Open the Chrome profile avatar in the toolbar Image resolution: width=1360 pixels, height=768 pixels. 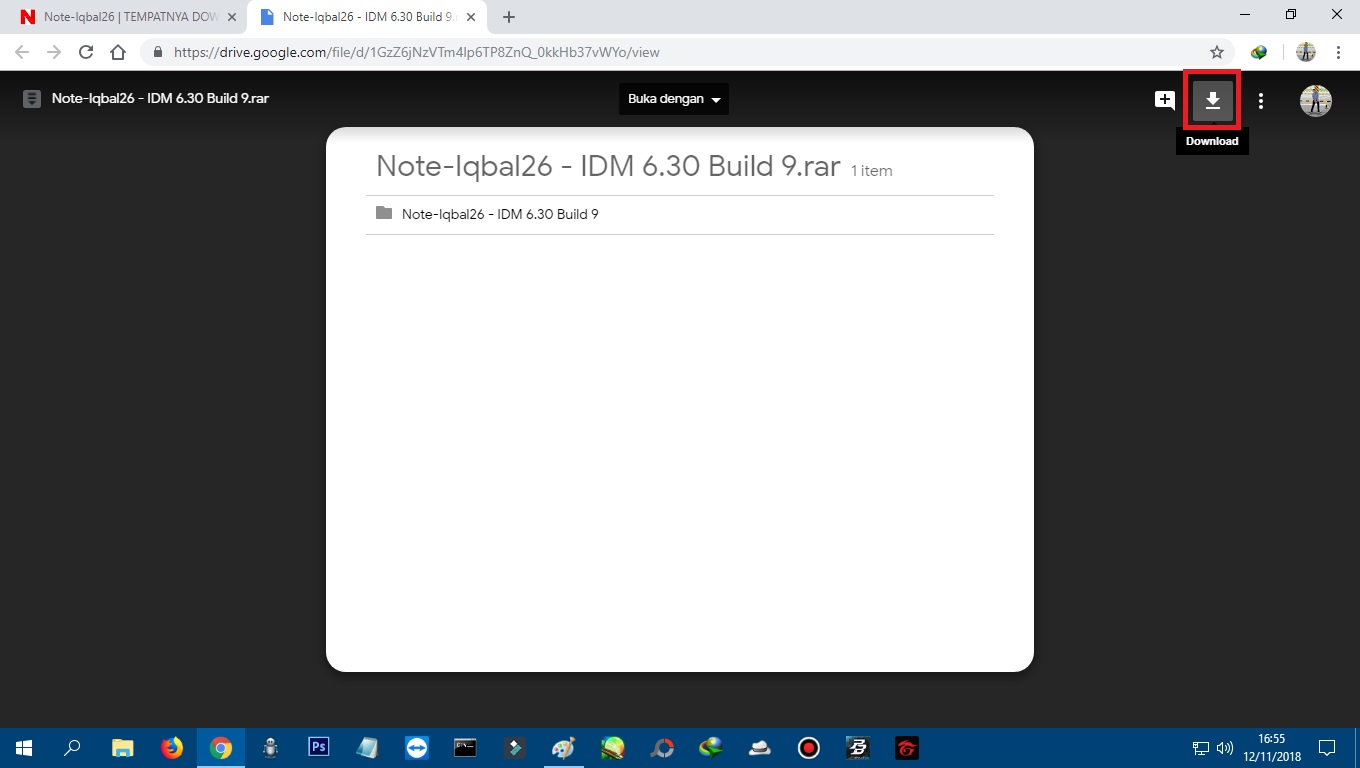(x=1306, y=52)
